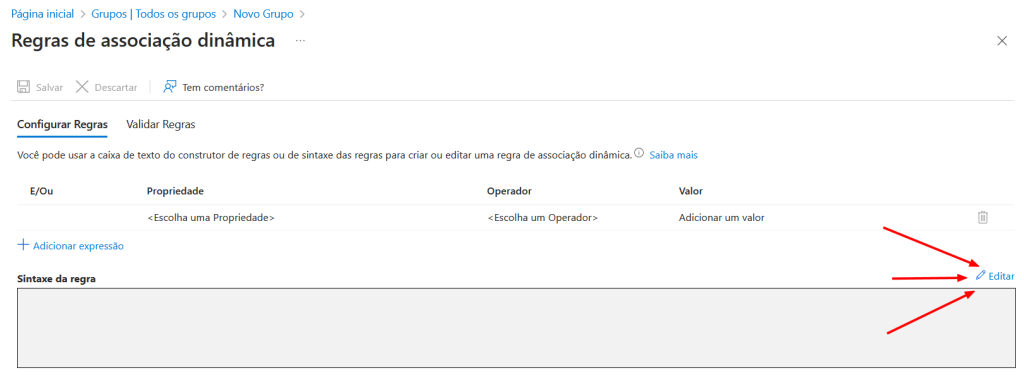Click the info icon beside Saiba mais
This screenshot has height=375, width=1024.
(639, 154)
